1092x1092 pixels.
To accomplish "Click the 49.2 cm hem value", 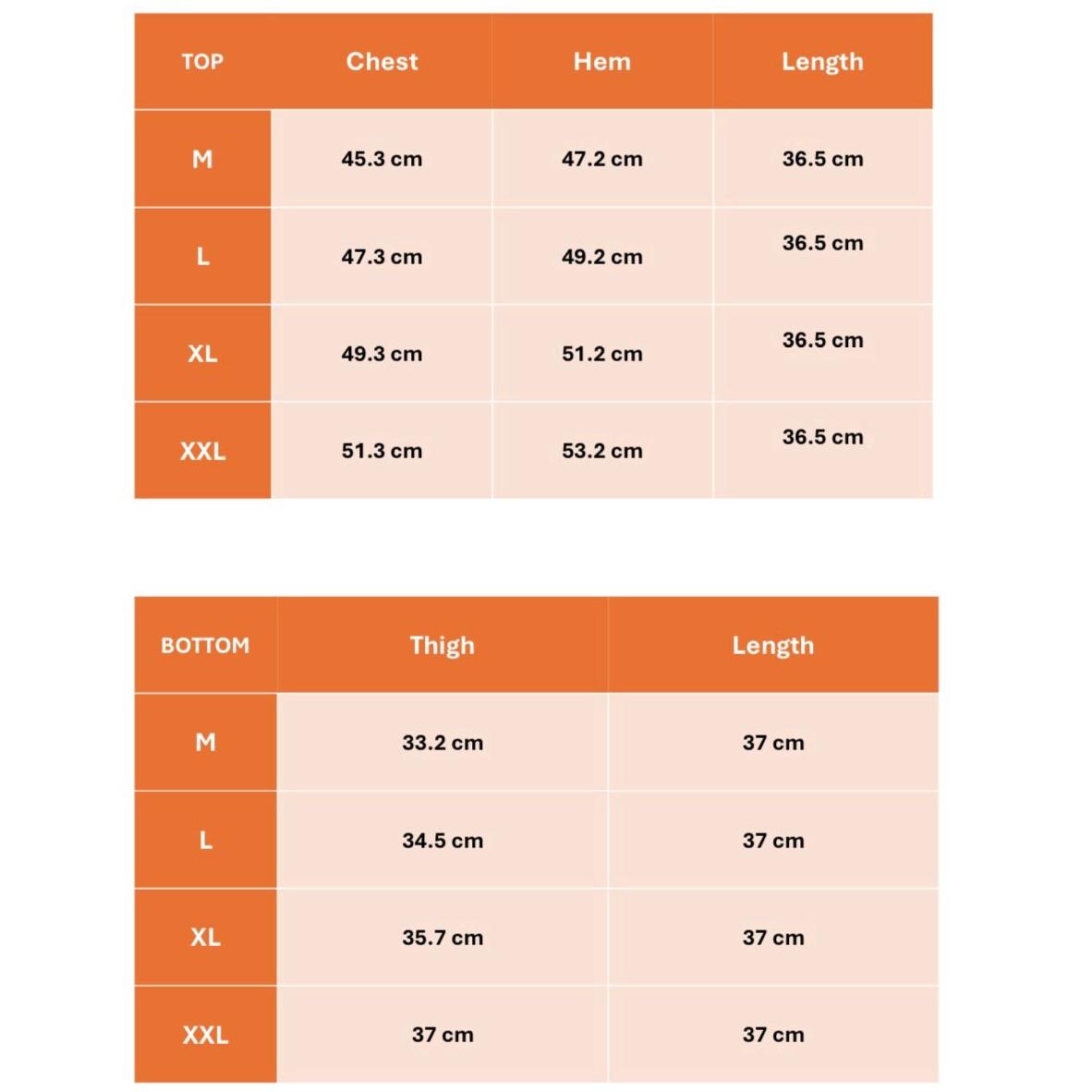I will point(601,257).
